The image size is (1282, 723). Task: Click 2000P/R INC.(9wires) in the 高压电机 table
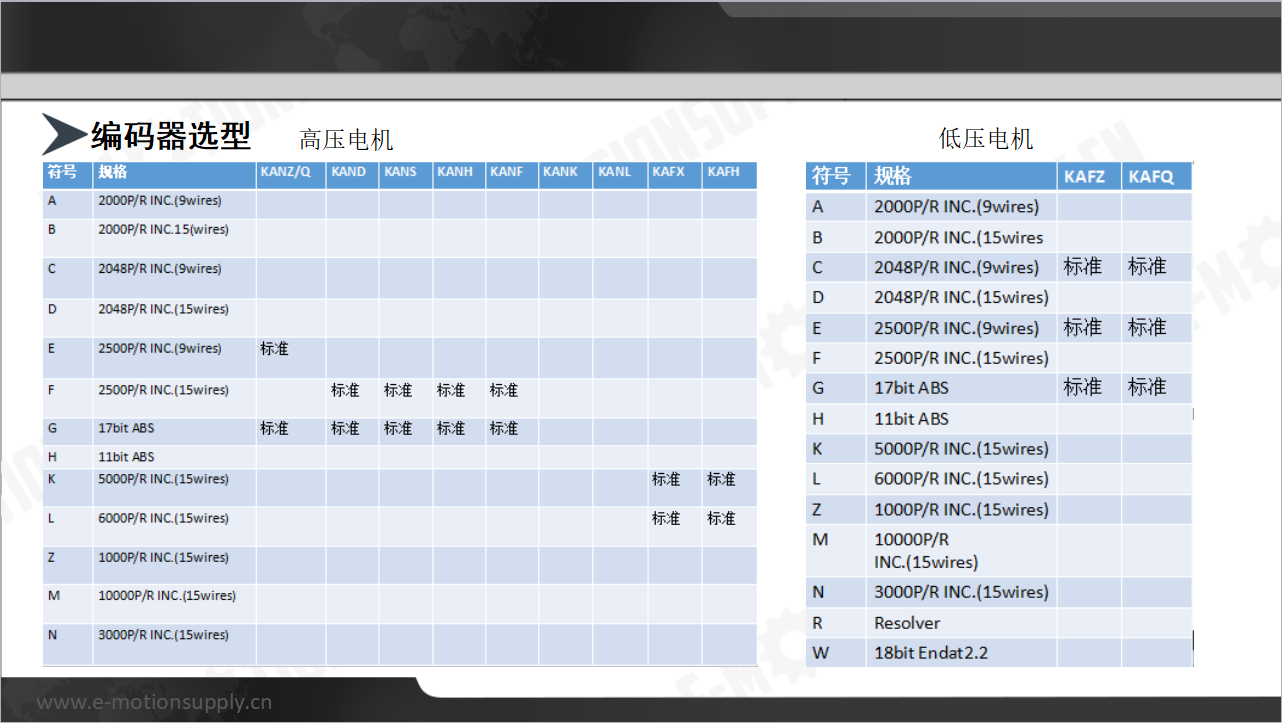pos(160,200)
